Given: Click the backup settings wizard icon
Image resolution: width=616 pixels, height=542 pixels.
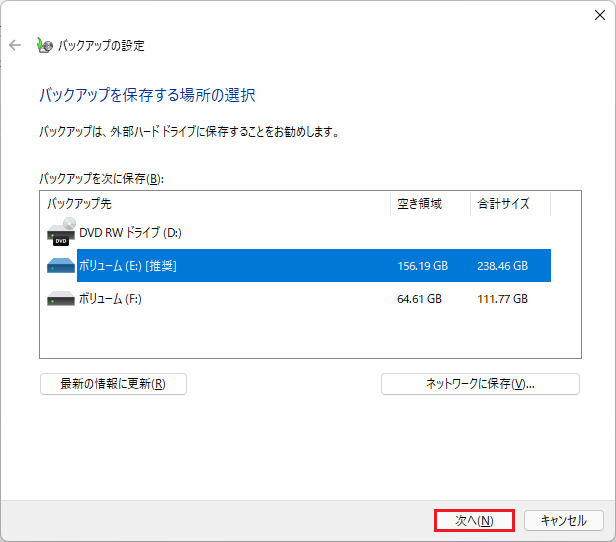Looking at the screenshot, I should [x=44, y=45].
